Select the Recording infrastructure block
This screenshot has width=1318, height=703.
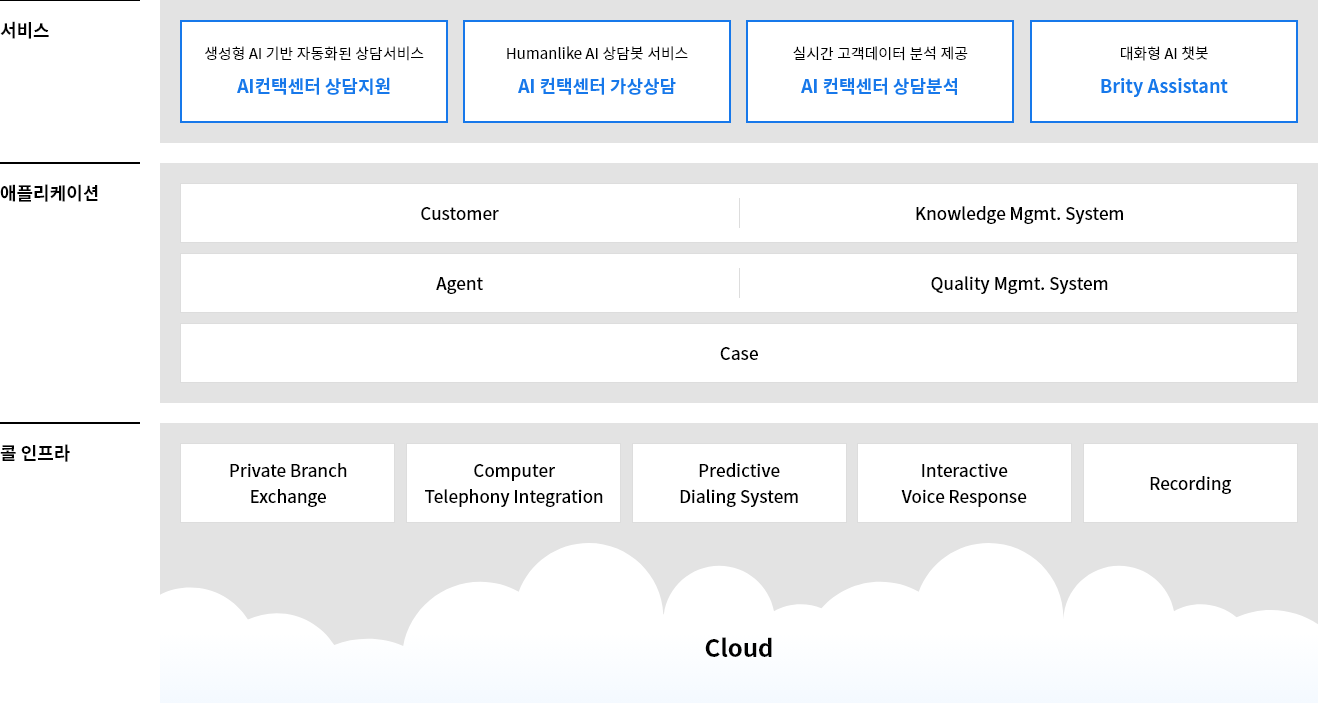pyautogui.click(x=1190, y=483)
